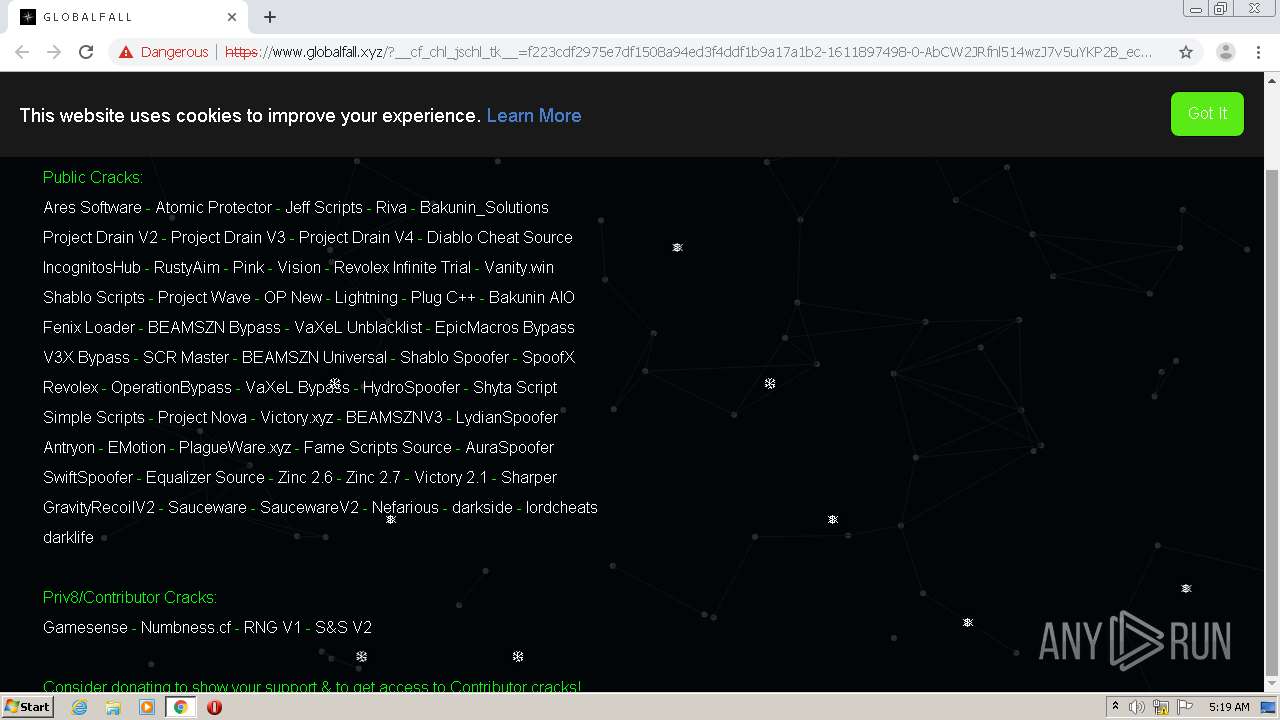The width and height of the screenshot is (1280, 720).
Task: Open the Action Center flag icon
Action: tap(1185, 707)
